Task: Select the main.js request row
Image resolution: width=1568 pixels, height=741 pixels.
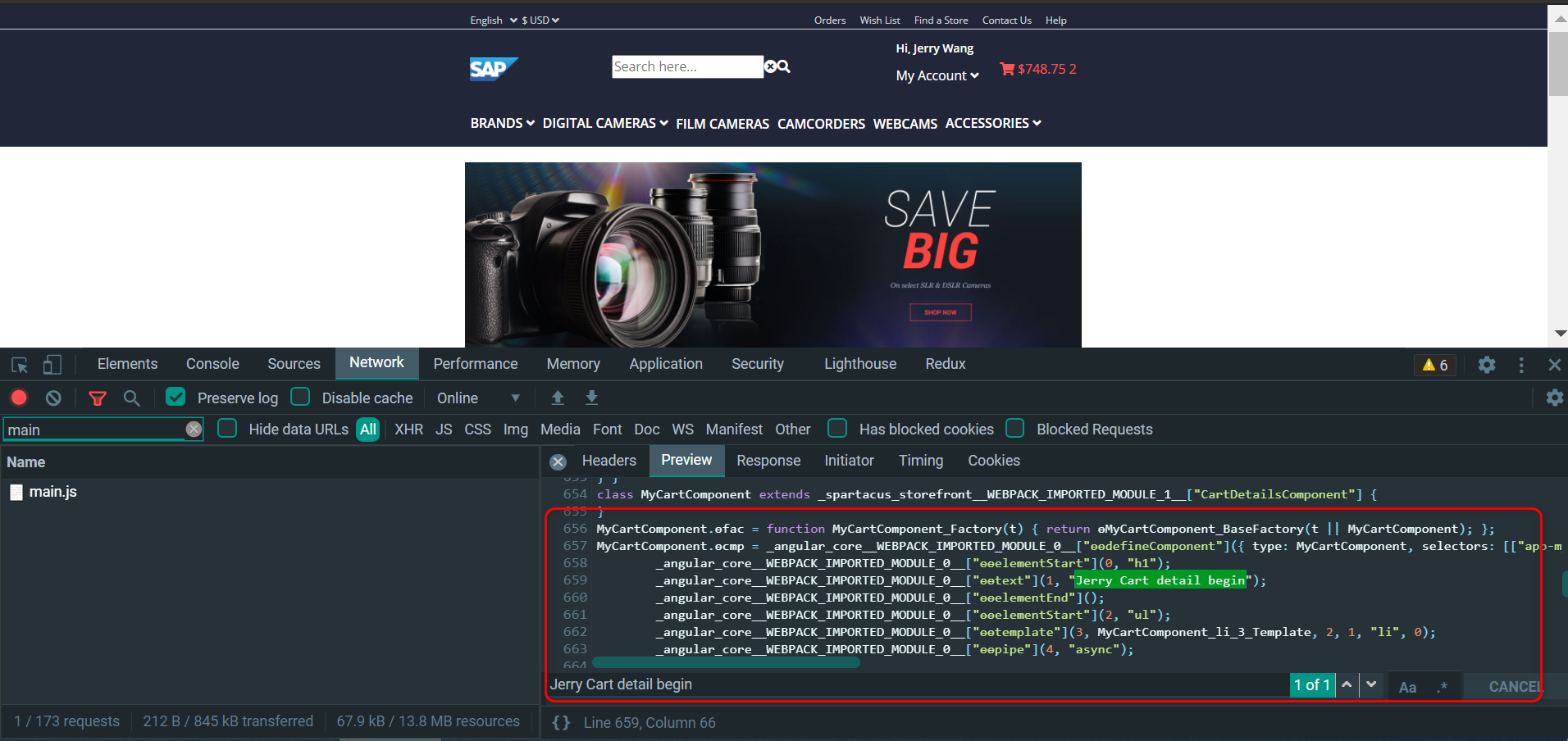Action: tap(270, 492)
